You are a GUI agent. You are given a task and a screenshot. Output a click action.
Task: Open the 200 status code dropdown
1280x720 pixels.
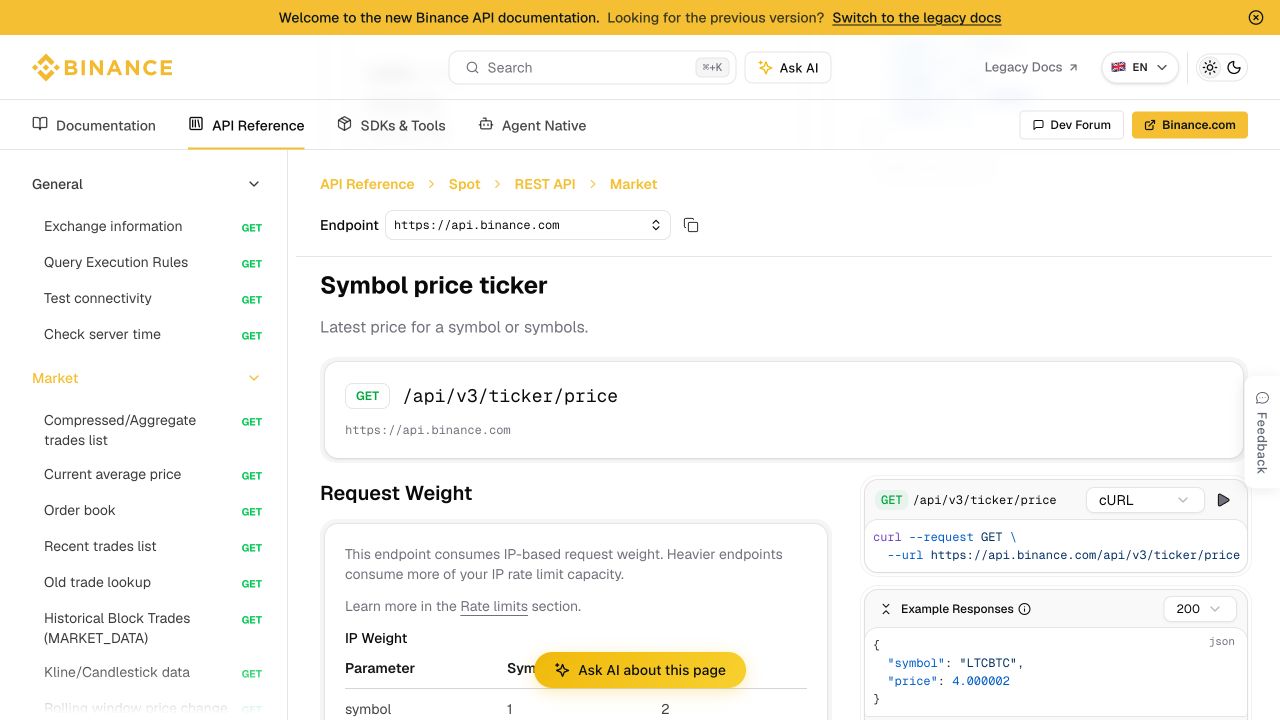click(x=1200, y=609)
